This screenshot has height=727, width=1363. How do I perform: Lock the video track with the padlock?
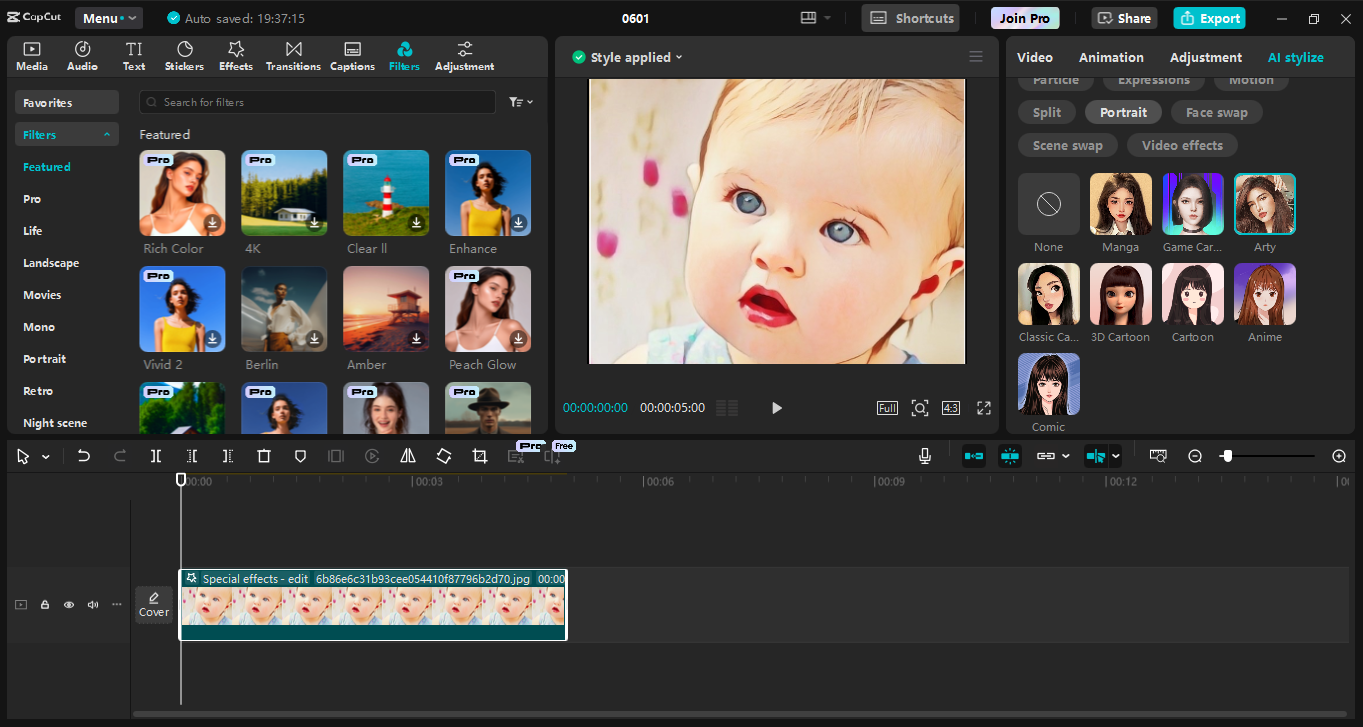[x=44, y=604]
